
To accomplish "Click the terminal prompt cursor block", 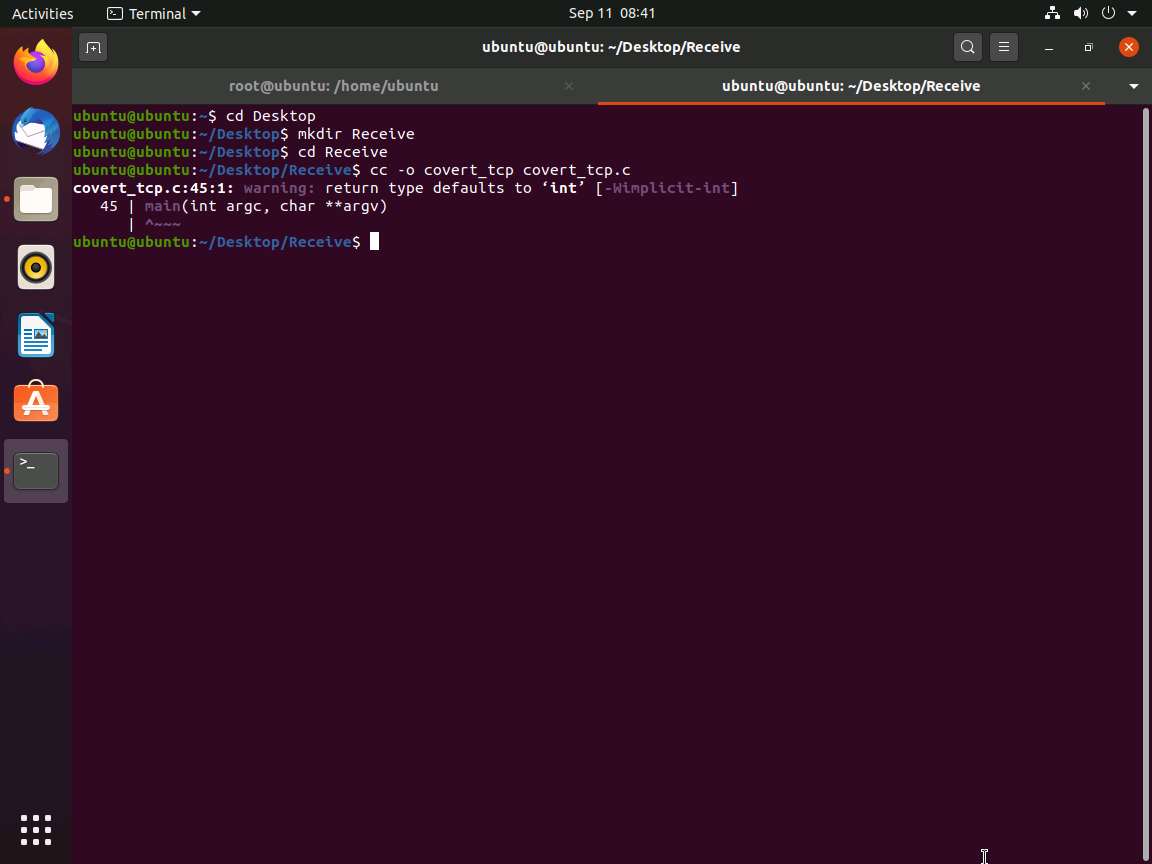I will tap(374, 242).
